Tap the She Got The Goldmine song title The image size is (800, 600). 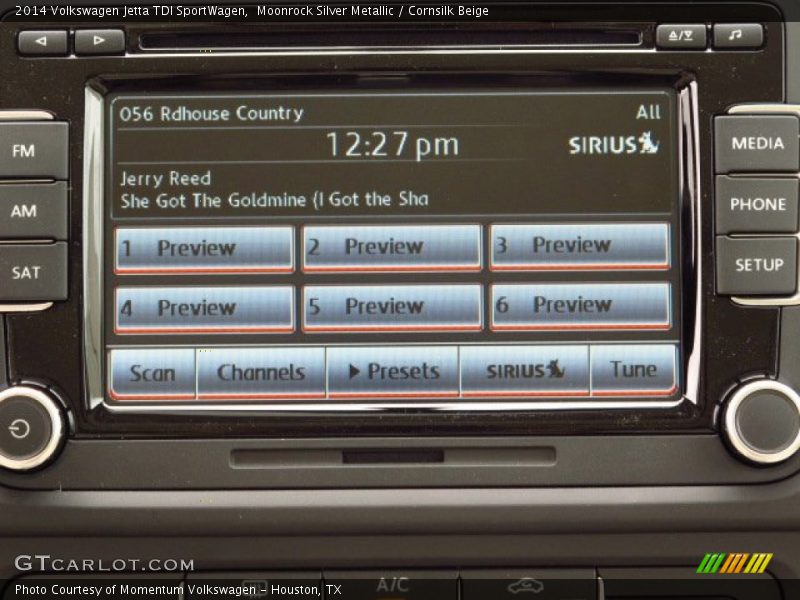274,200
